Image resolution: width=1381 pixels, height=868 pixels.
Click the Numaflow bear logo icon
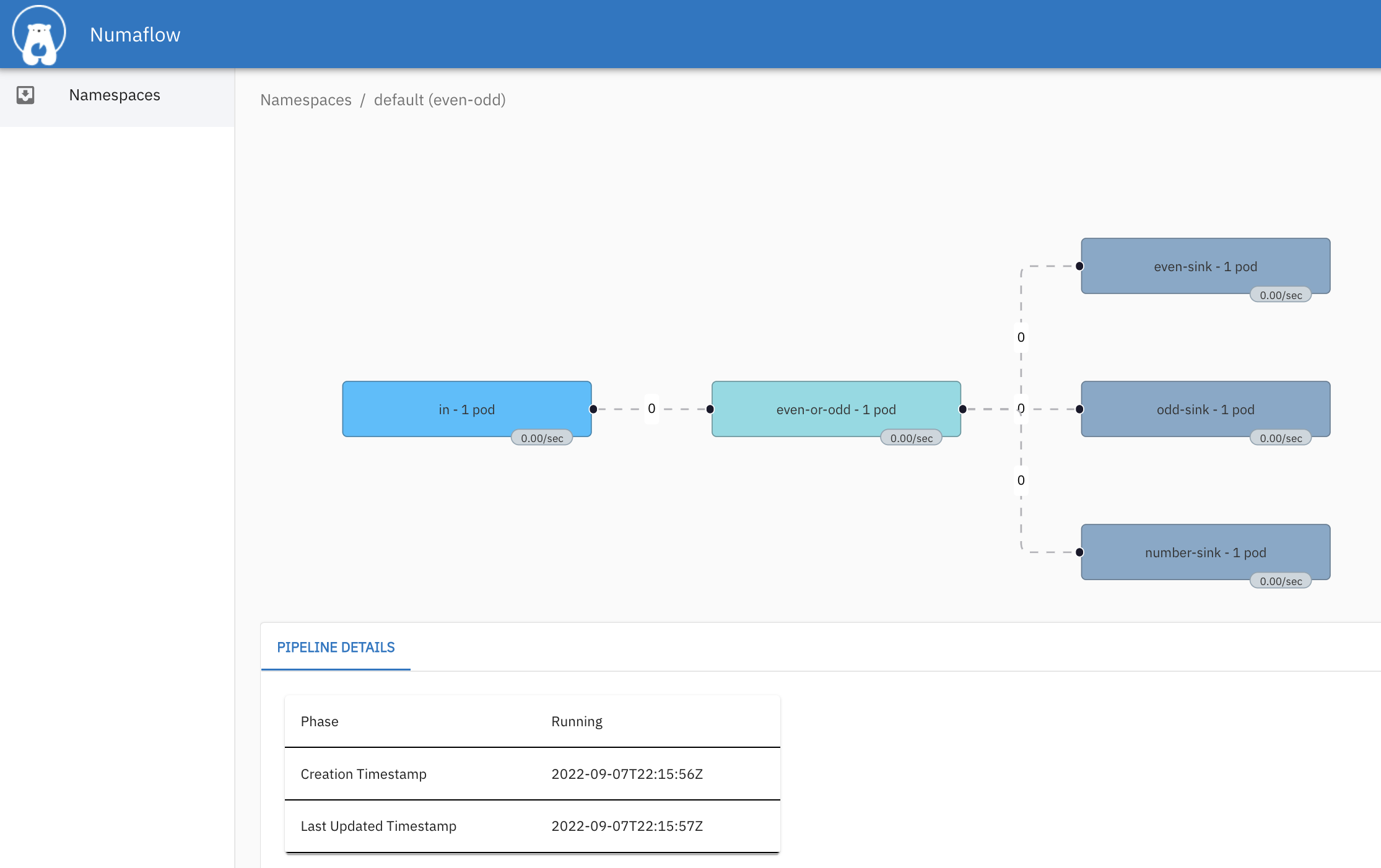(39, 35)
